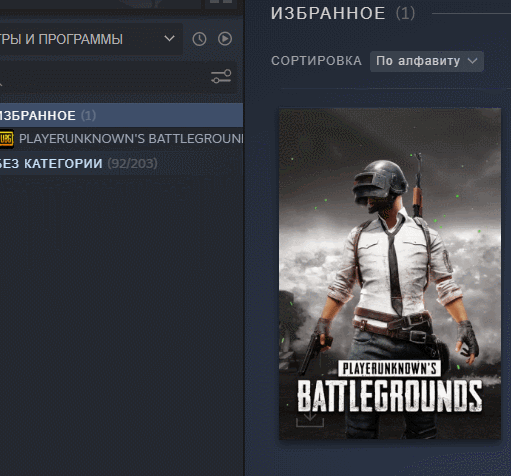Viewport: 511px width, 476px height.
Task: Open the PUBG cover art tile
Action: [390, 273]
